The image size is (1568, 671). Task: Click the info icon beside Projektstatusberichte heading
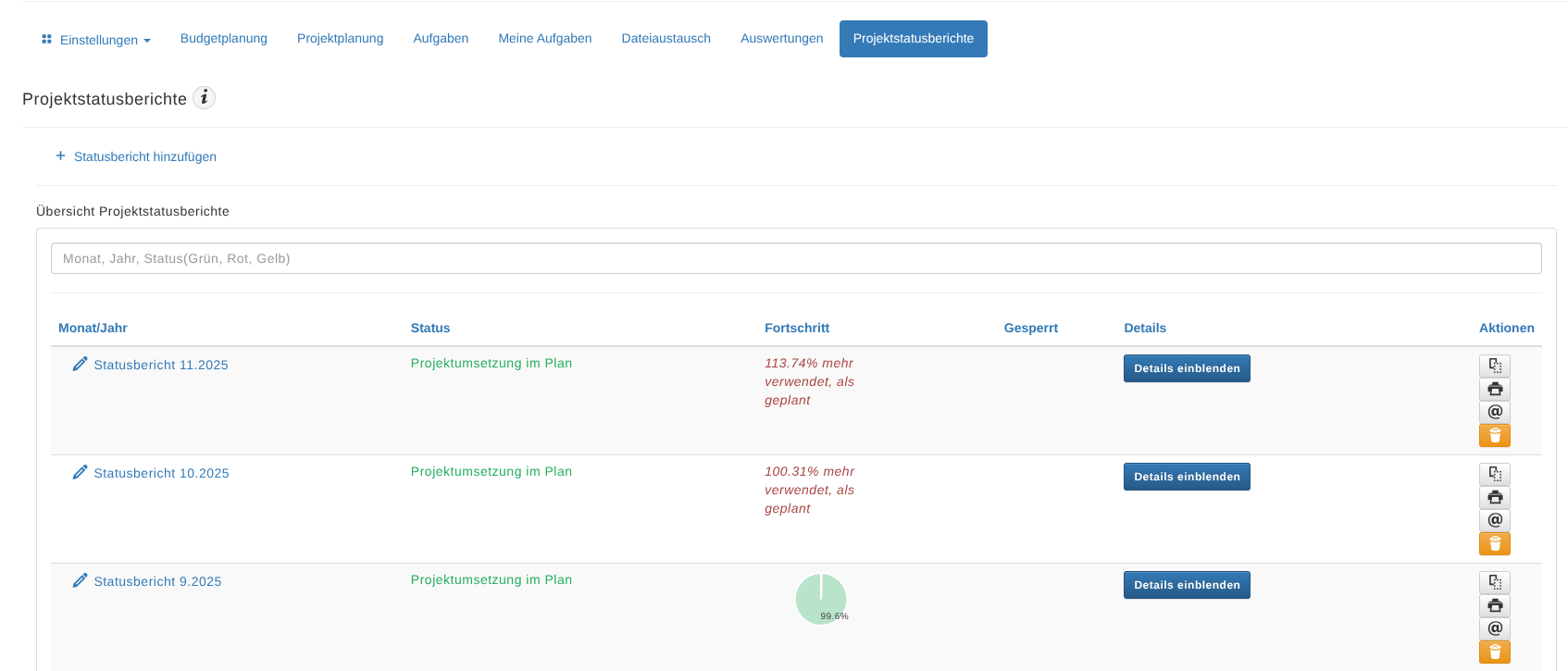(x=204, y=97)
